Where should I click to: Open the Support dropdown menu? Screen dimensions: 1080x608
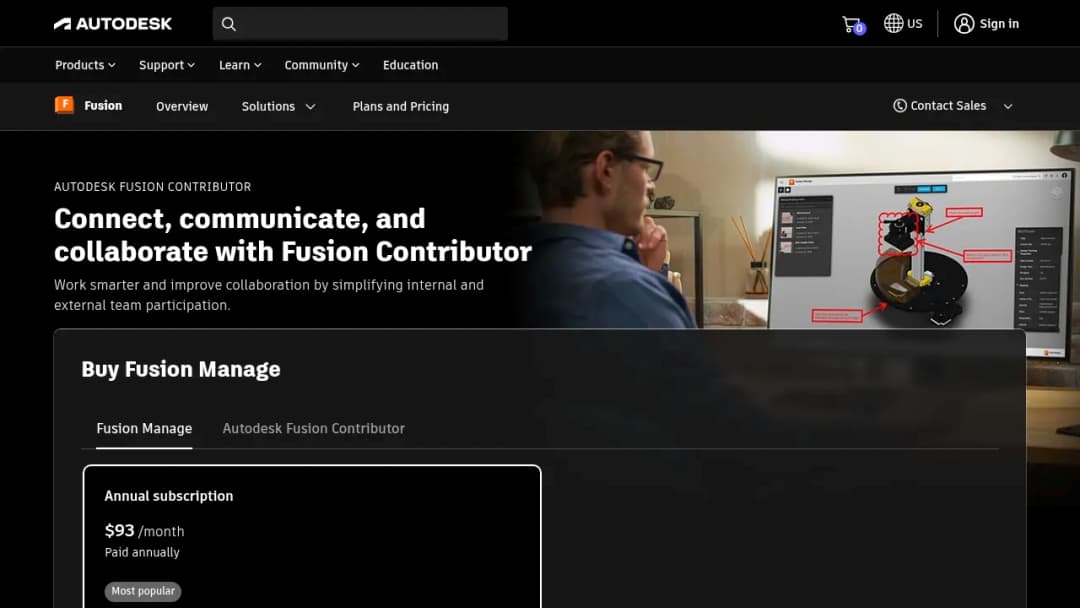coord(167,65)
